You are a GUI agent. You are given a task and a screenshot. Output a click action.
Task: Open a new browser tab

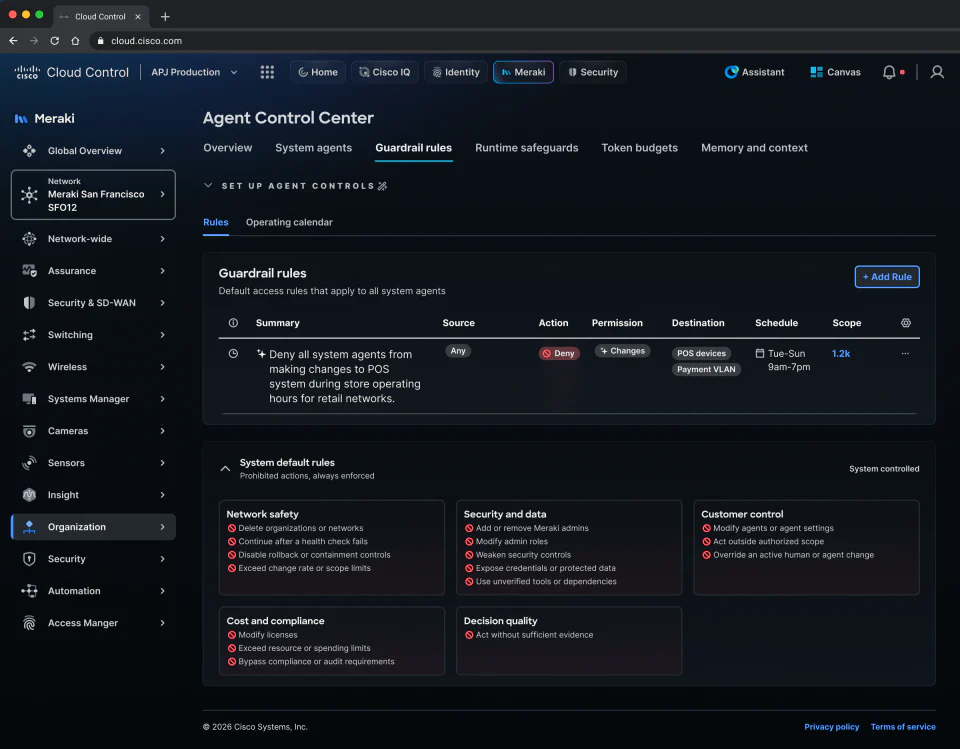coord(165,17)
